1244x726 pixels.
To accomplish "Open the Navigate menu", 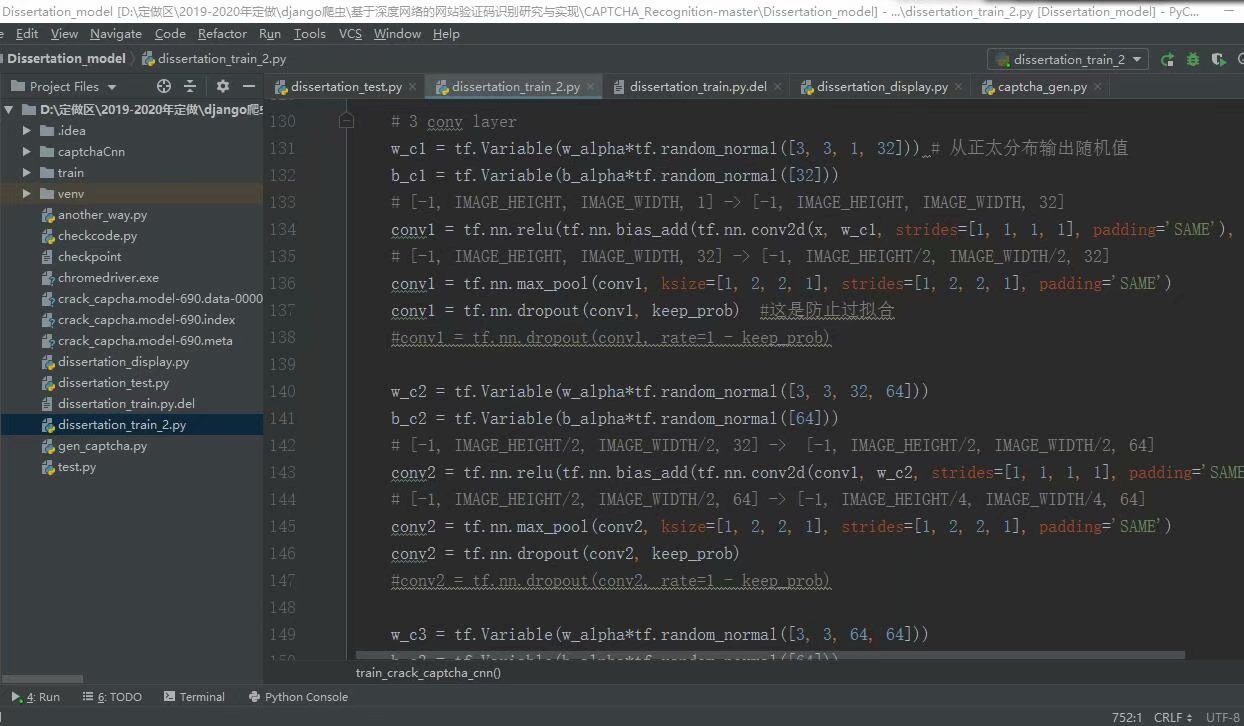I will tap(116, 34).
